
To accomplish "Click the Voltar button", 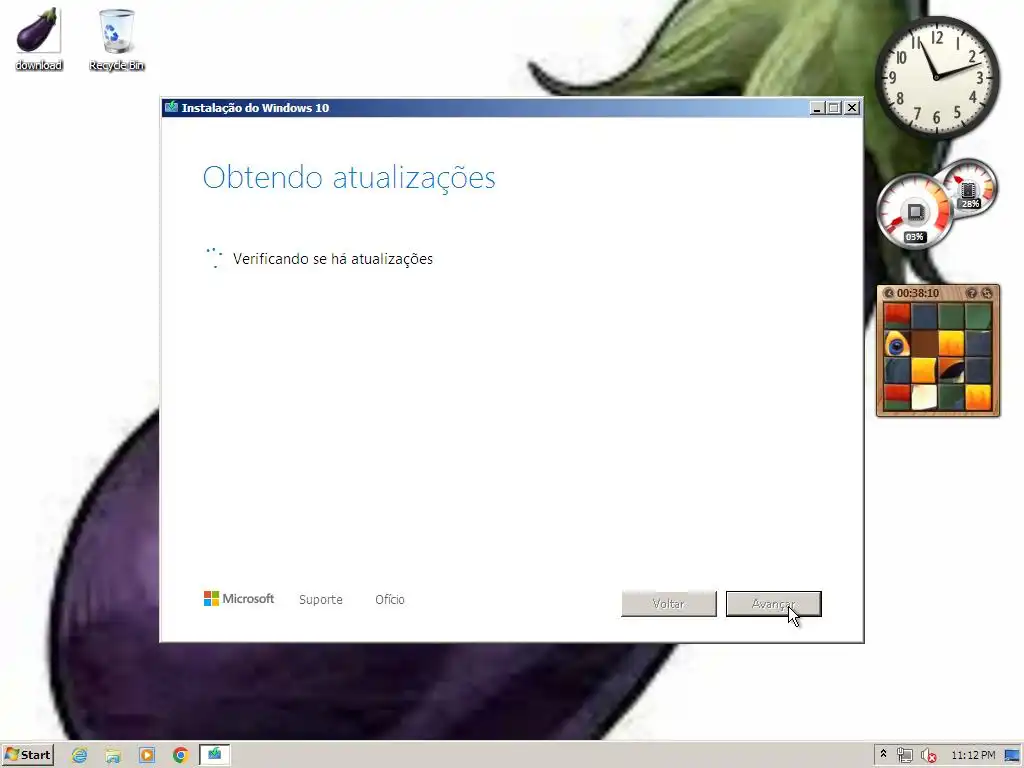I will [x=669, y=604].
